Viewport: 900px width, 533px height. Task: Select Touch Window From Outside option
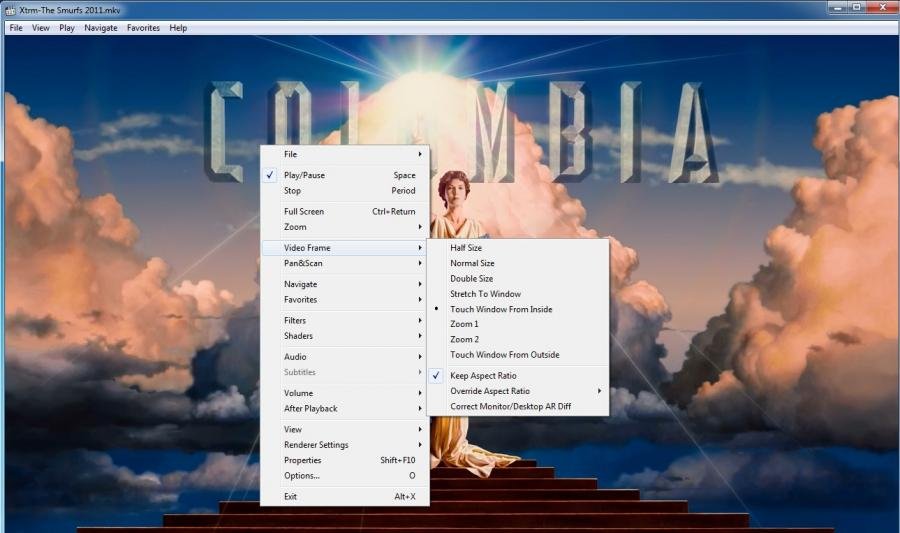pos(518,355)
